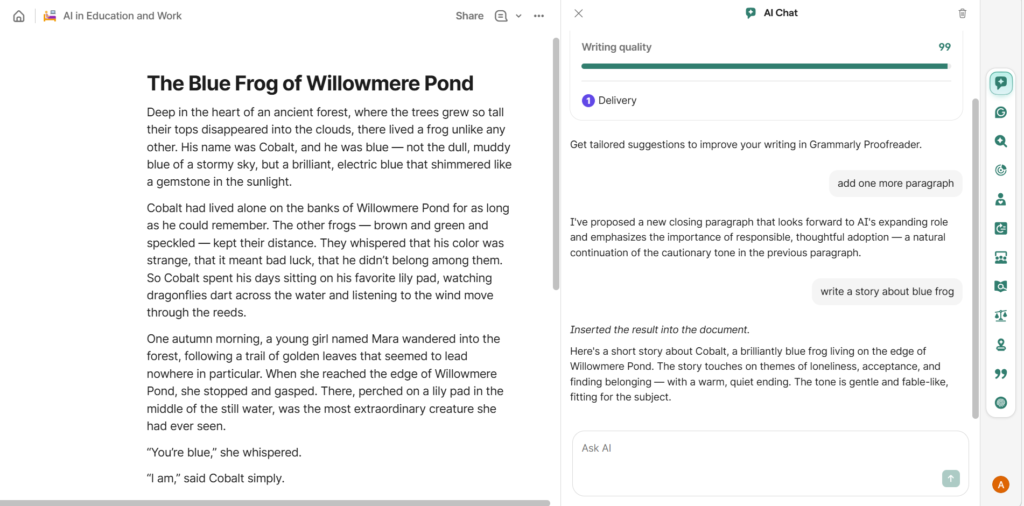Select the 'write a story about blue frog' message

[887, 292]
